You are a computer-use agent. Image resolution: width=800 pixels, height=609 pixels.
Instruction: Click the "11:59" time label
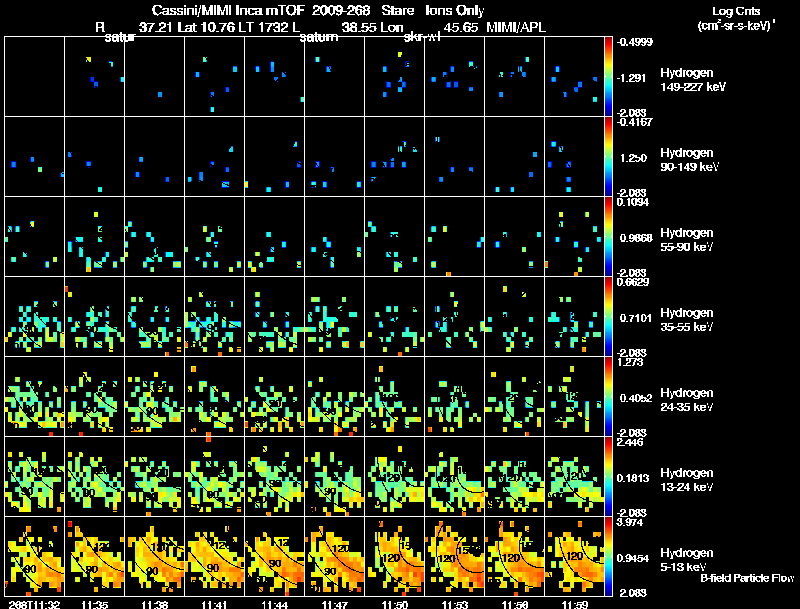(574, 604)
